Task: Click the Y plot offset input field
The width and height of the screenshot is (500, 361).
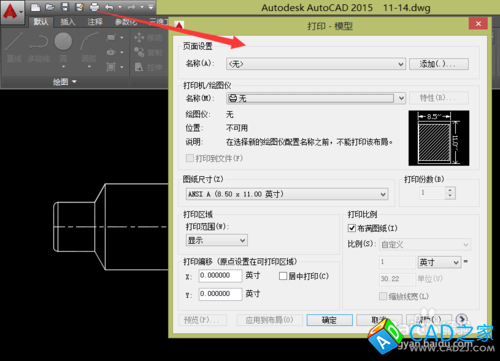Action: tap(220, 294)
